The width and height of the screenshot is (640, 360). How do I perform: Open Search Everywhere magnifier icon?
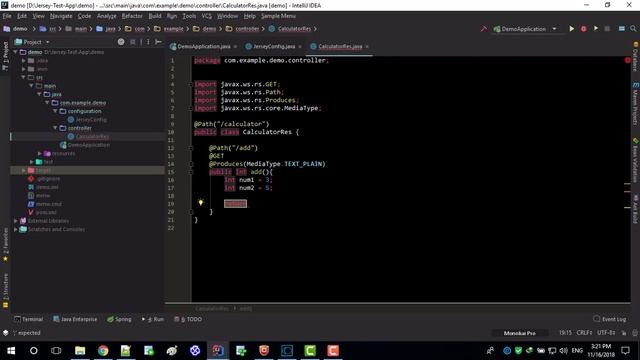pyautogui.click(x=633, y=29)
